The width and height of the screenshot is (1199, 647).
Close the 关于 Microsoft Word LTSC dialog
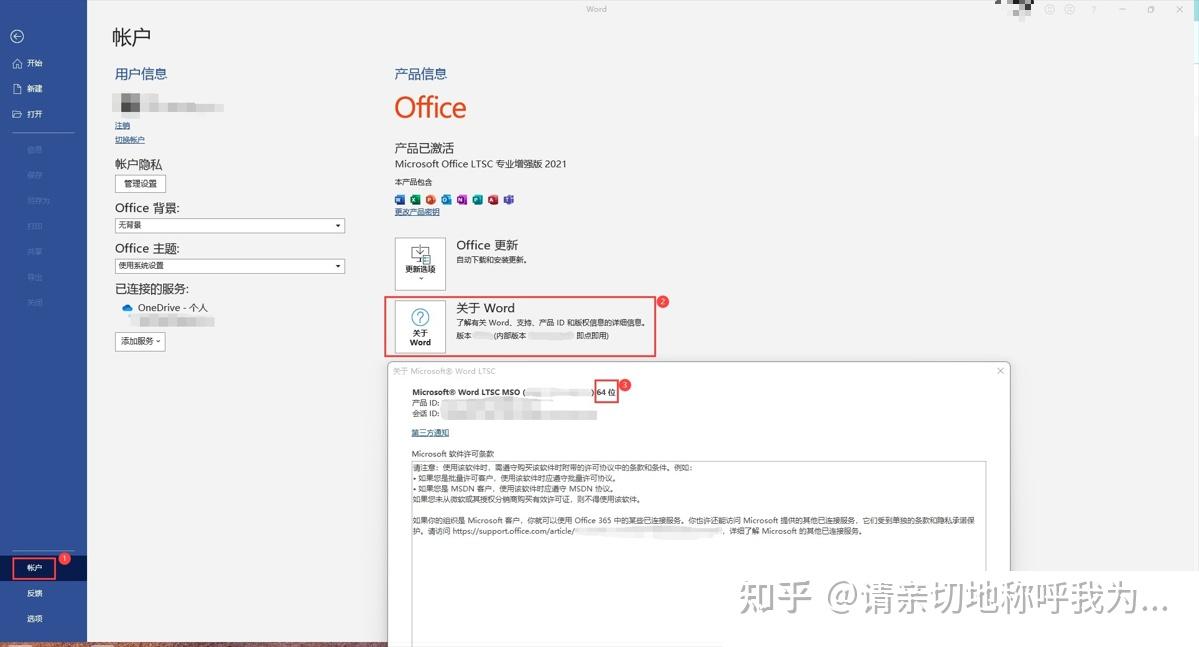click(1000, 371)
